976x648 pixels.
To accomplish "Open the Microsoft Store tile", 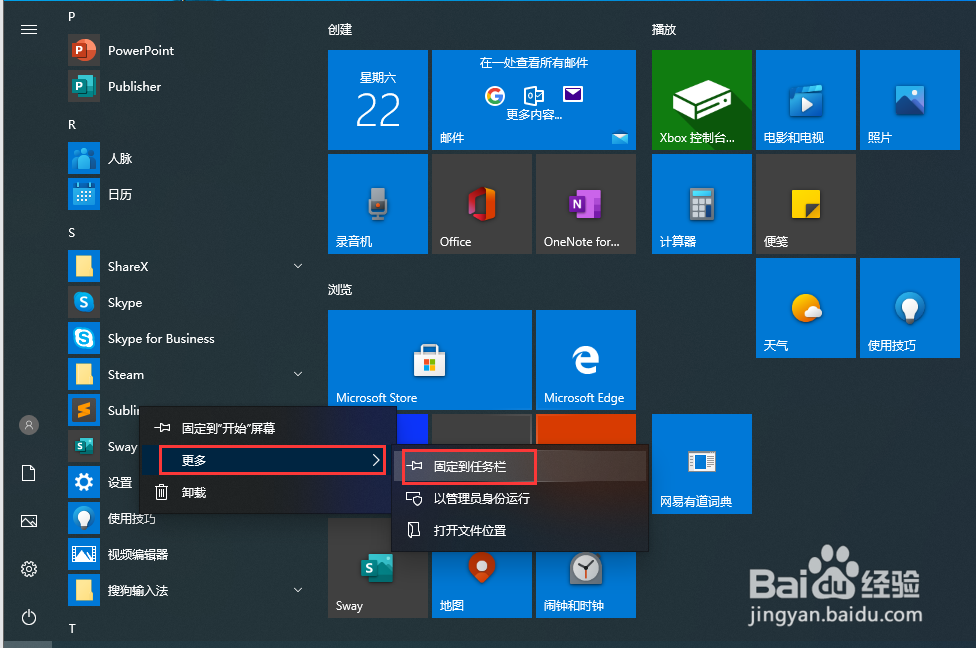I will [x=429, y=360].
